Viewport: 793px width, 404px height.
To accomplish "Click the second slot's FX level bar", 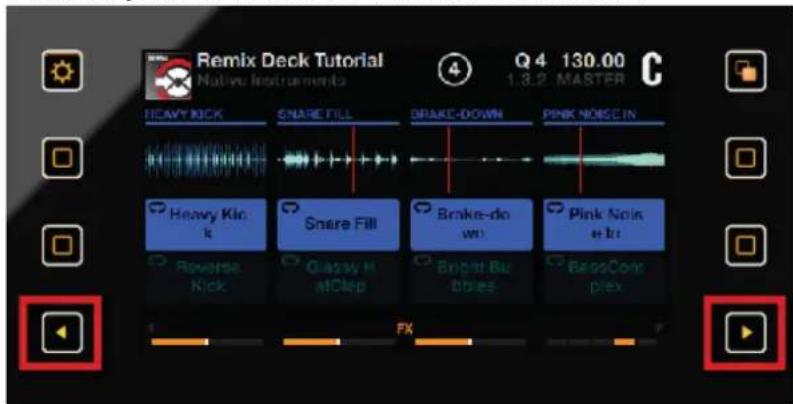I will coord(339,342).
